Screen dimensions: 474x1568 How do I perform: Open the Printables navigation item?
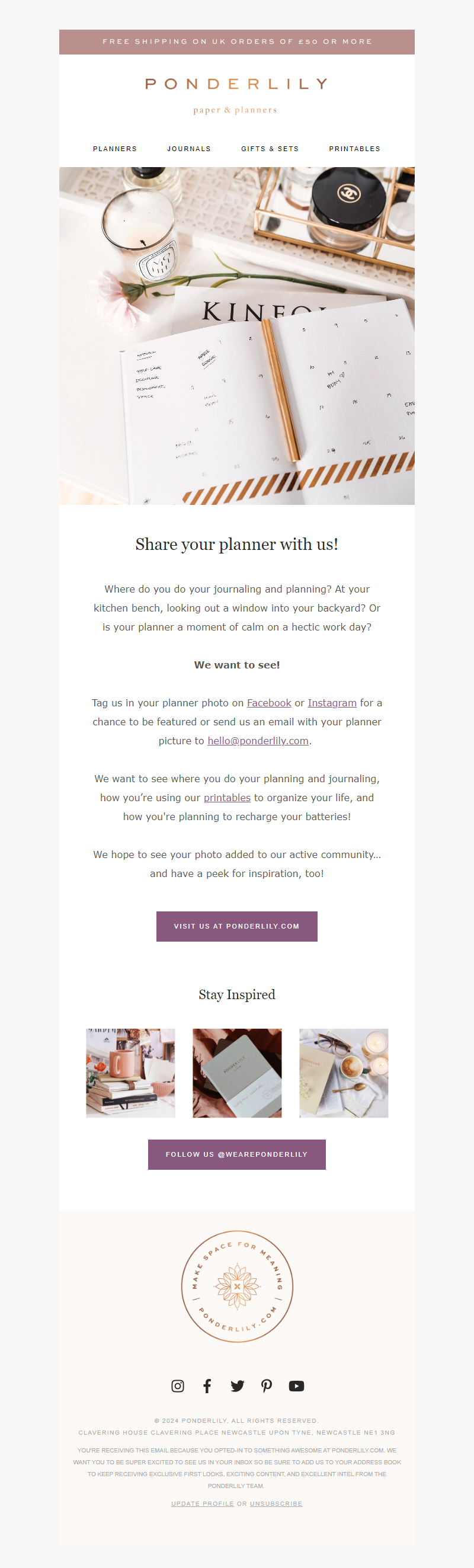(355, 149)
